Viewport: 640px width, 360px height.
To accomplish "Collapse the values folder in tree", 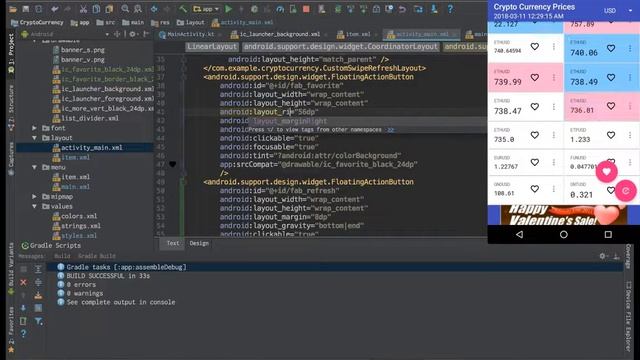I will 34,206.
